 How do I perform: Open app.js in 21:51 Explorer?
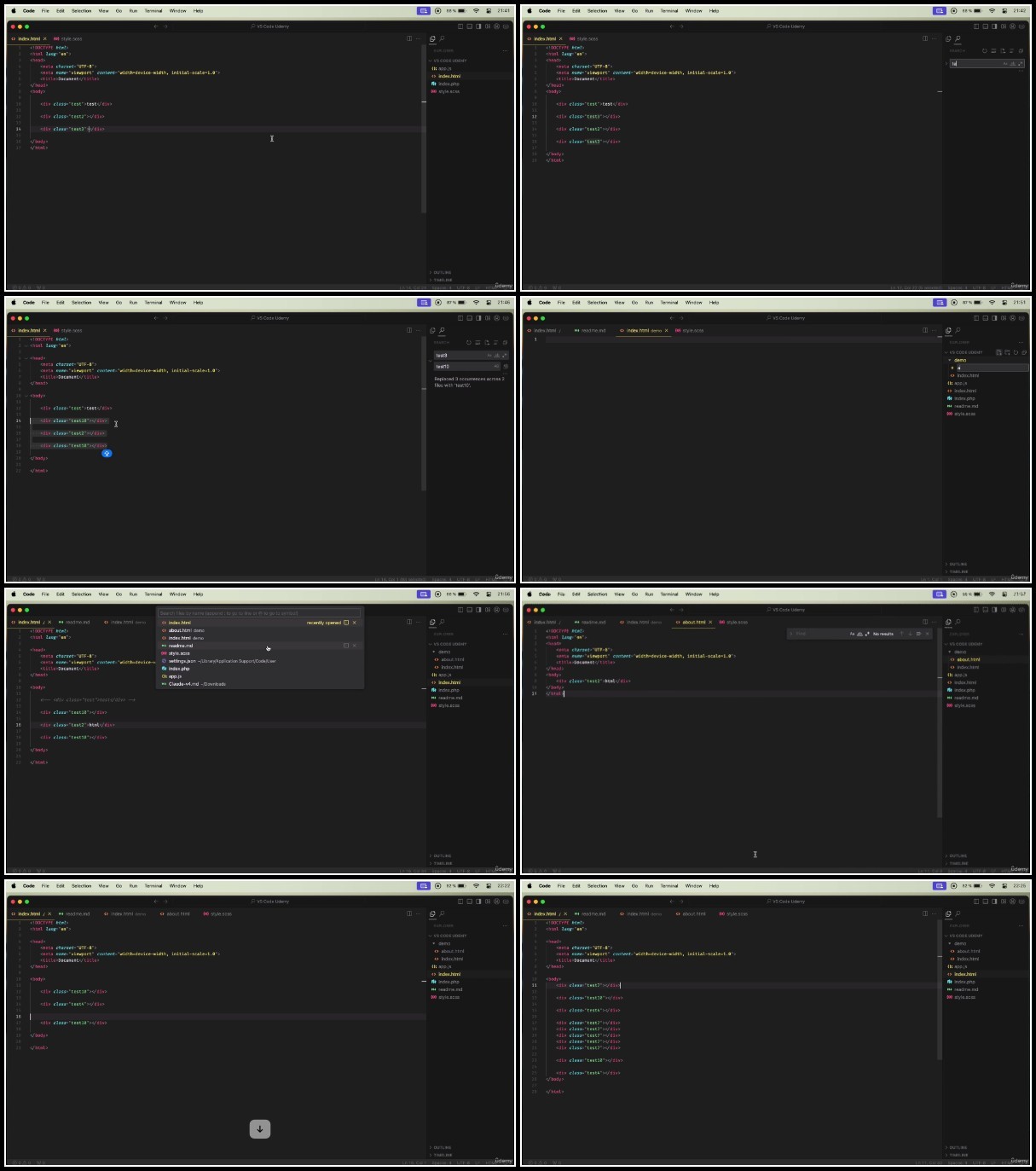(x=960, y=383)
